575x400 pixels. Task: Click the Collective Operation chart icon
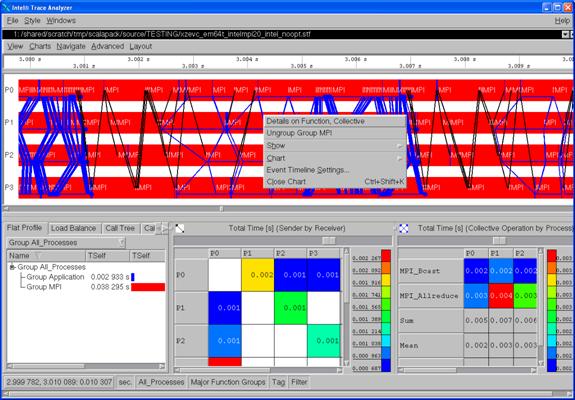[x=403, y=229]
